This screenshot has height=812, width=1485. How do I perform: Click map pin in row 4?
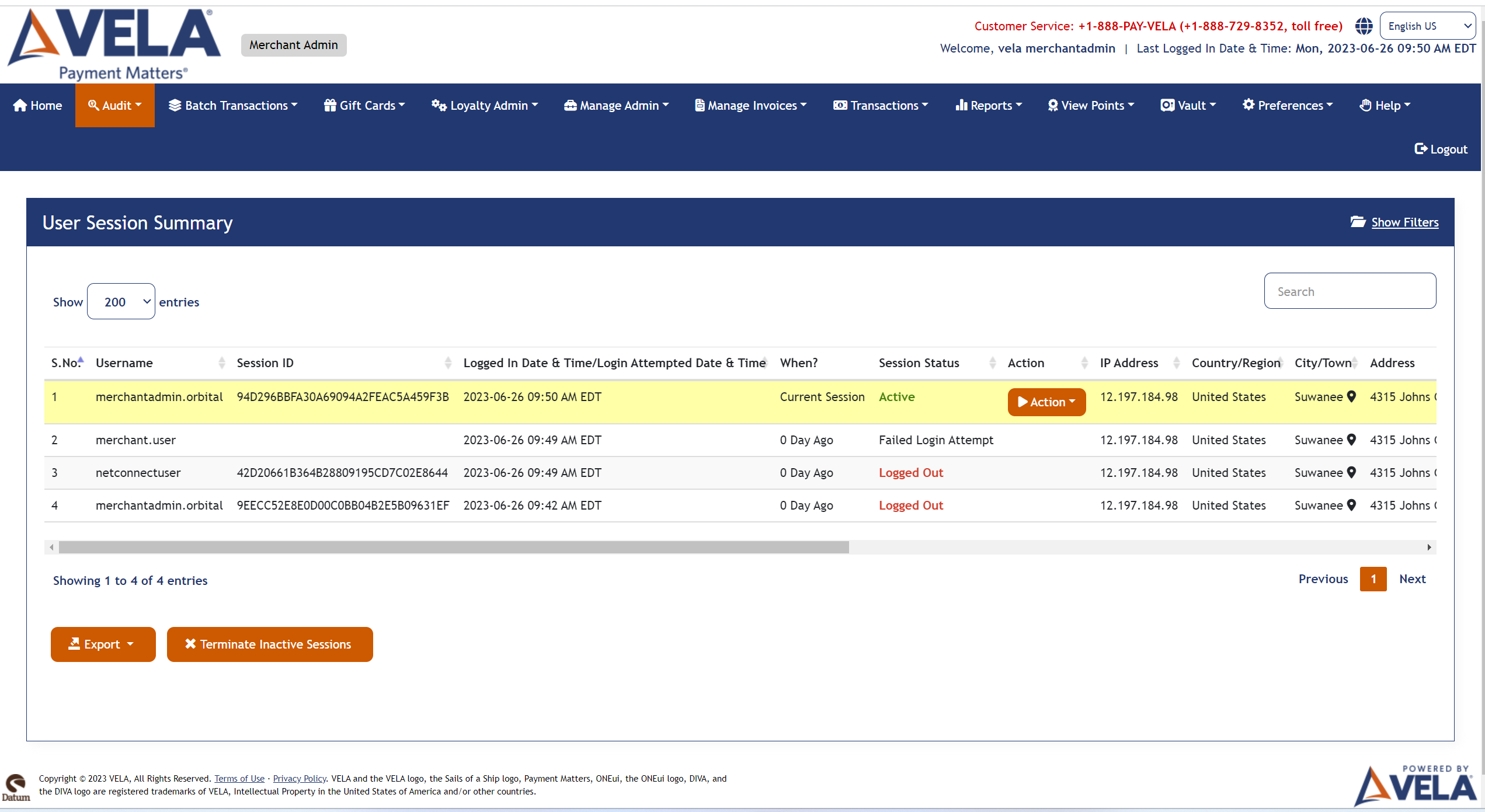coord(1351,505)
